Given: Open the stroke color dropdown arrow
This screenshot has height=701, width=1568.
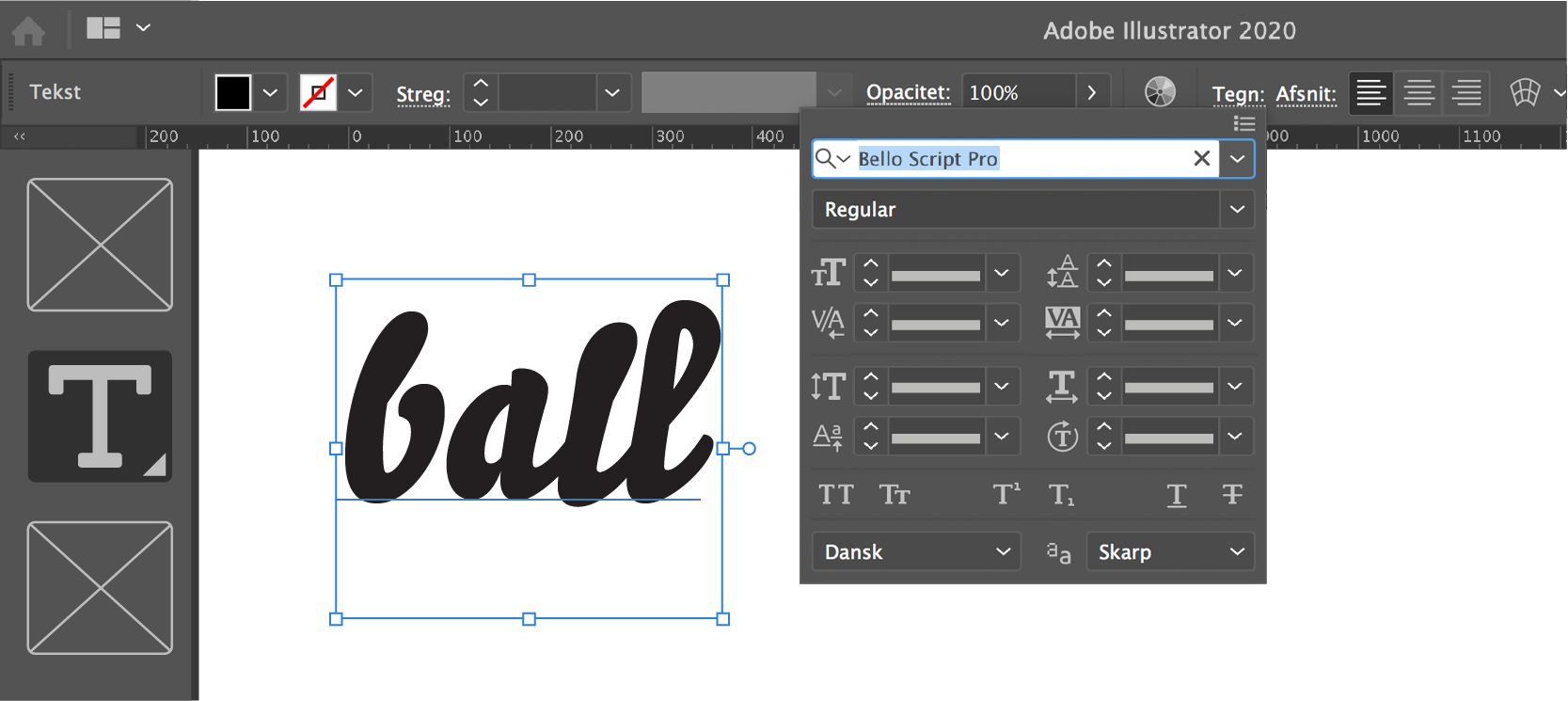Looking at the screenshot, I should (355, 93).
